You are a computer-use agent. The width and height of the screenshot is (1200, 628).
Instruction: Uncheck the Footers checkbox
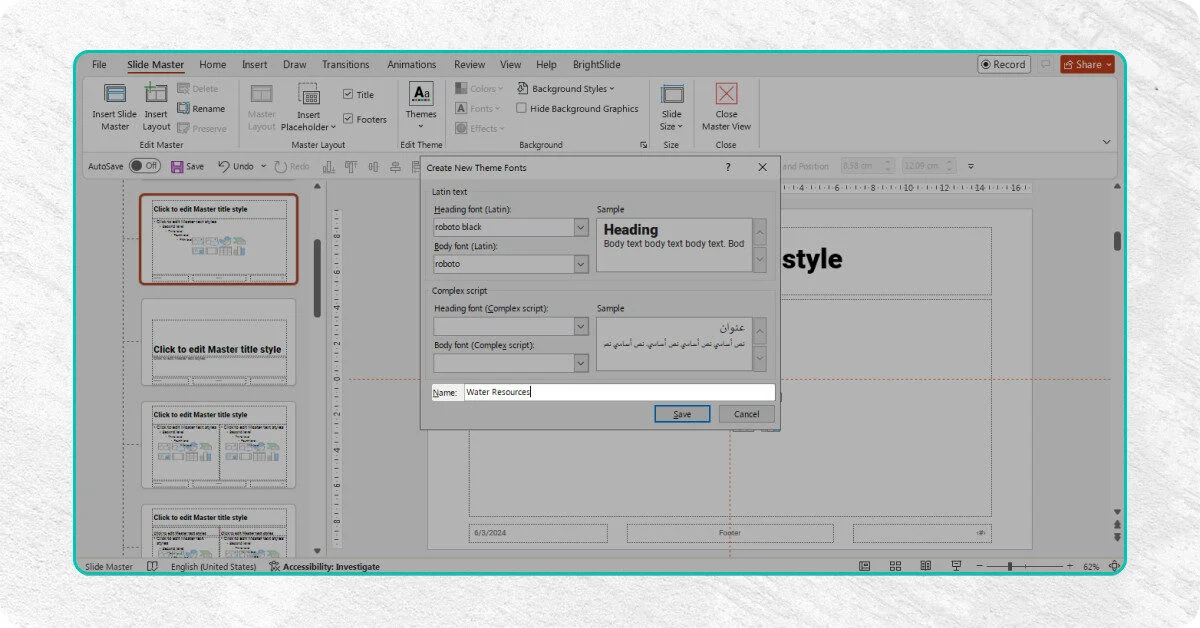pos(348,119)
